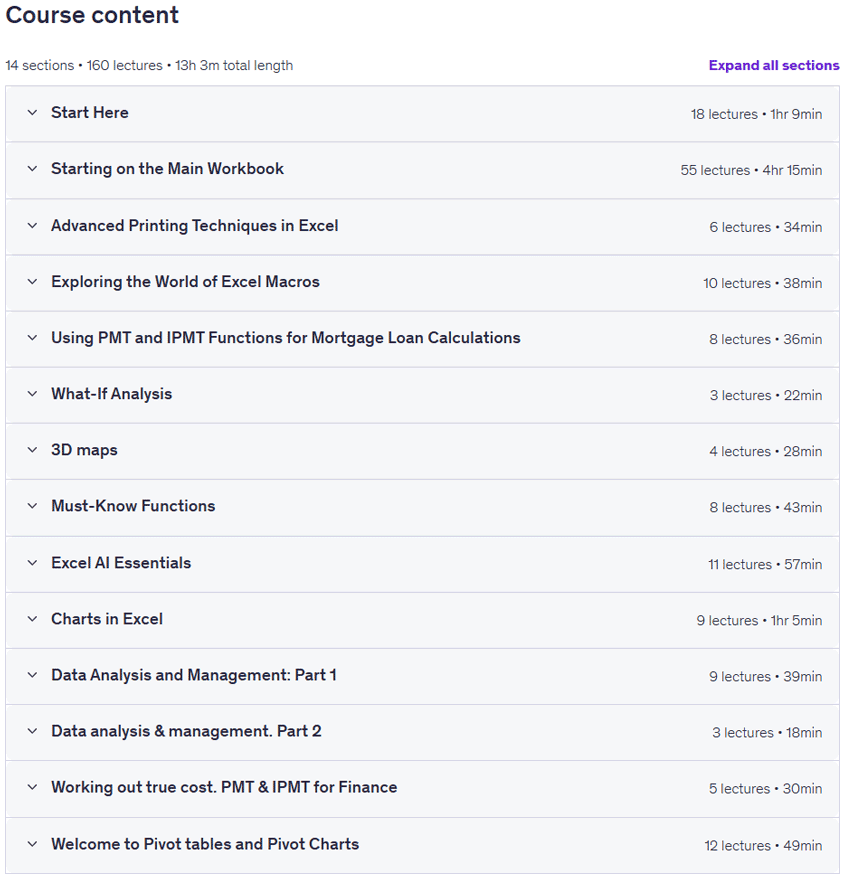This screenshot has height=878, width=844.
Task: Click the Excel AI Essentials heading
Action: pos(121,563)
